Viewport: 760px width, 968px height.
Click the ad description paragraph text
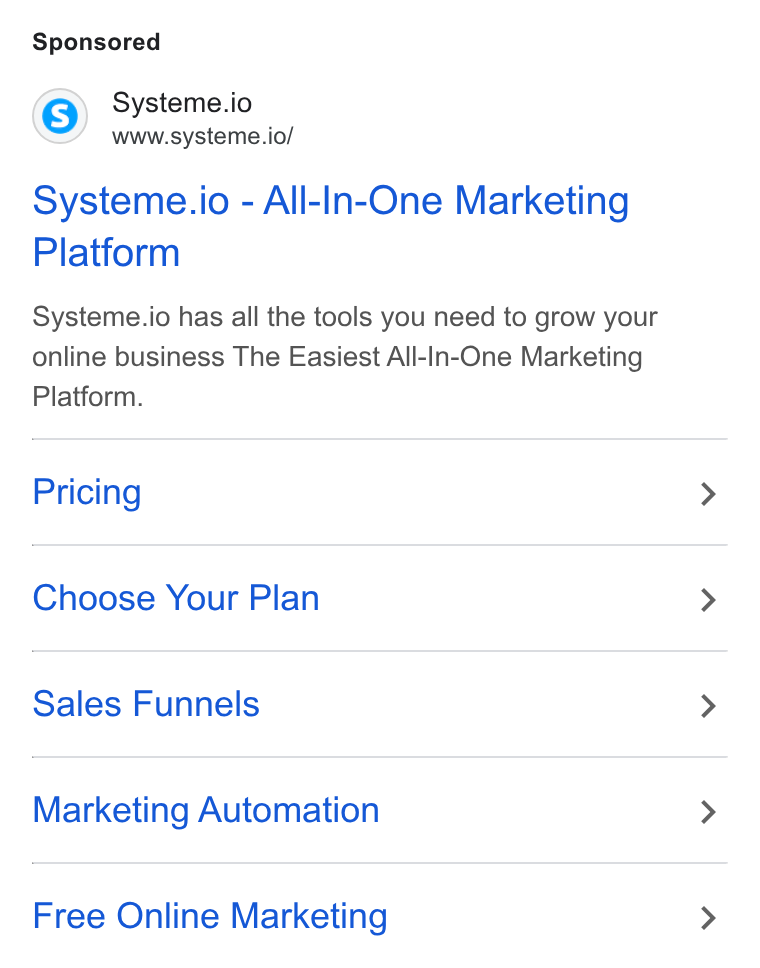[345, 357]
